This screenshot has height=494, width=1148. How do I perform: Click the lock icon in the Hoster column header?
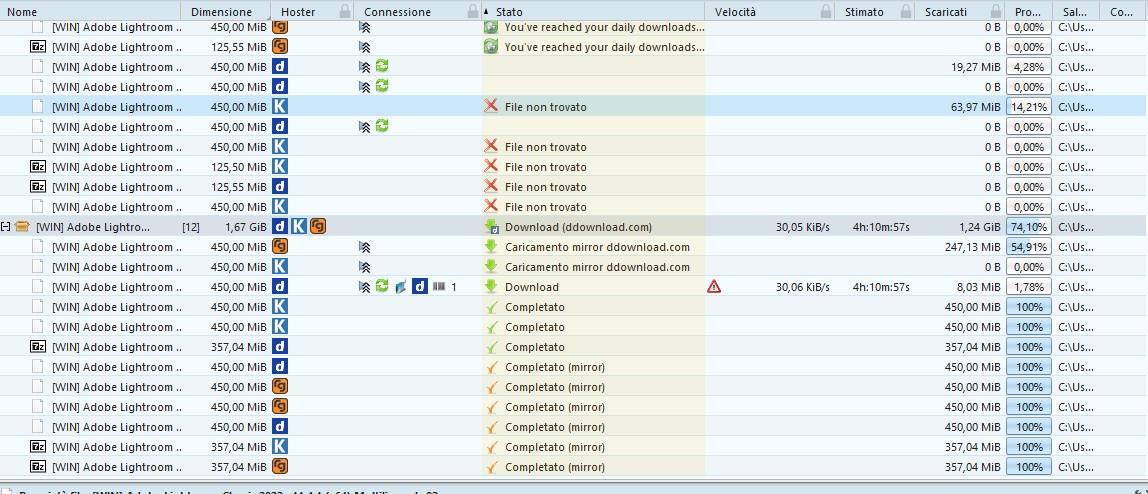point(344,11)
